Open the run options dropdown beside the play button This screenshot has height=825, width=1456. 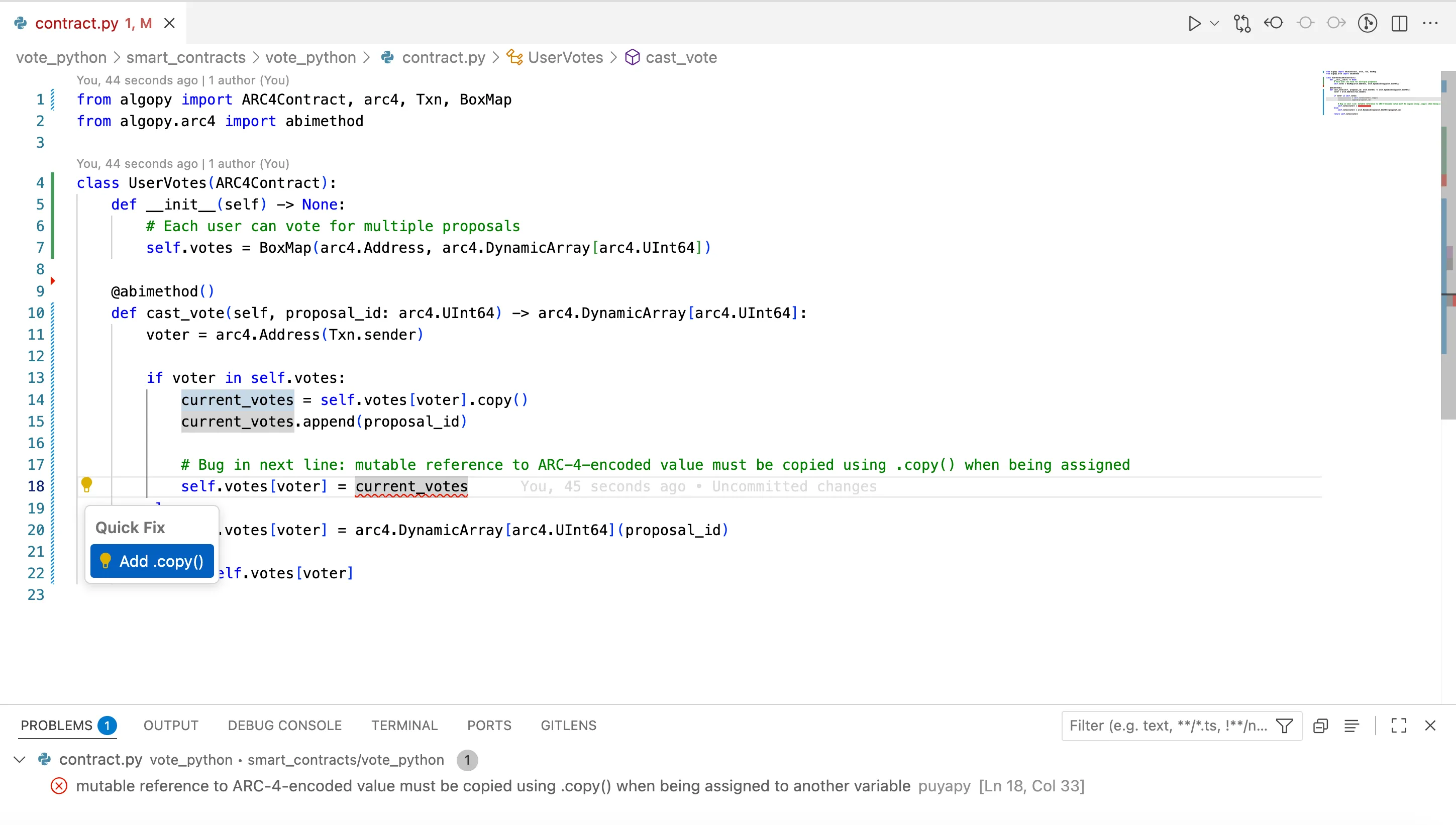[x=1213, y=23]
